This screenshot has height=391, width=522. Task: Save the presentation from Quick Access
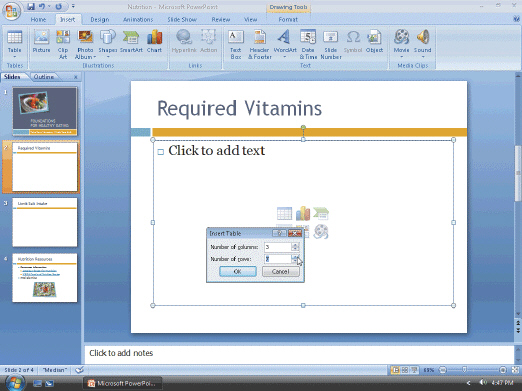point(31,6)
